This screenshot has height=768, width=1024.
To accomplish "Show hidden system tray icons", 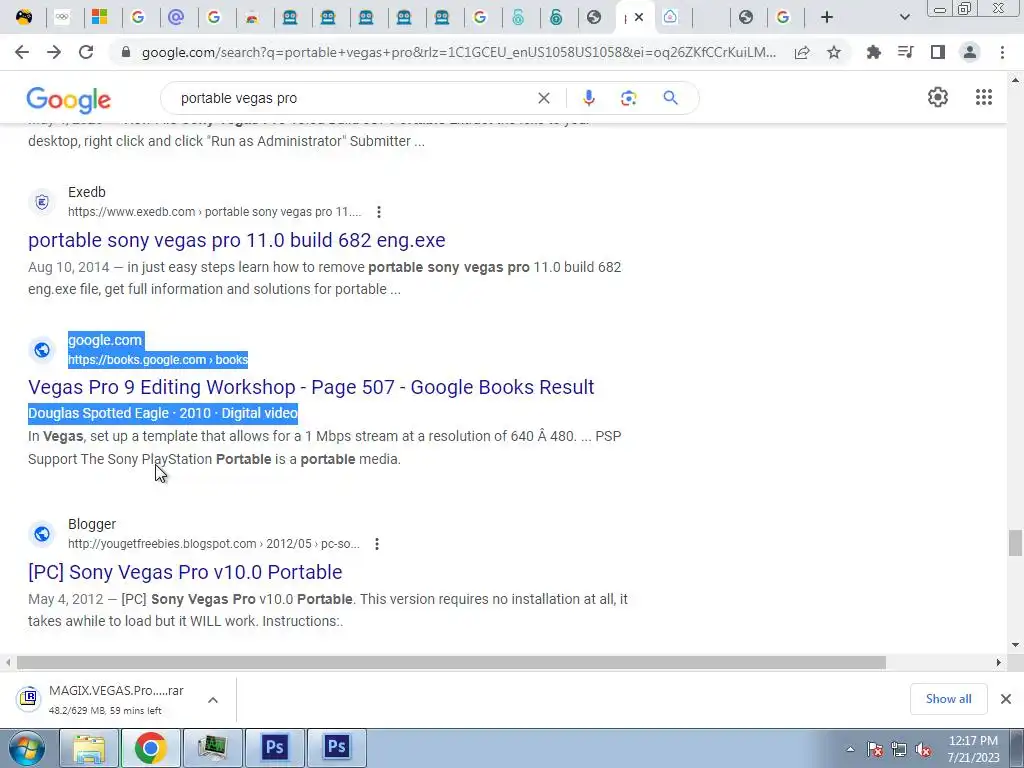I will [x=850, y=749].
